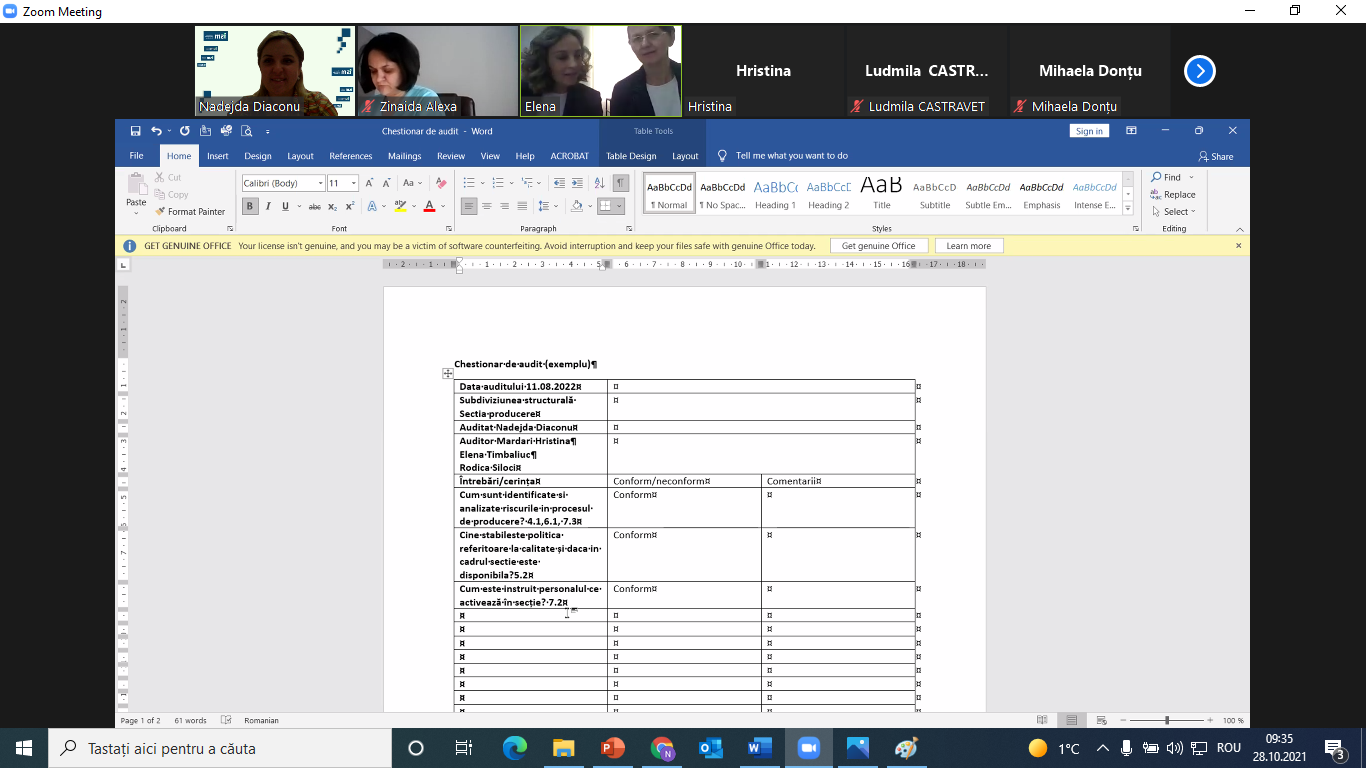Viewport: 1366px width, 768px height.
Task: Increase font size with the Grow Font icon
Action: (369, 183)
